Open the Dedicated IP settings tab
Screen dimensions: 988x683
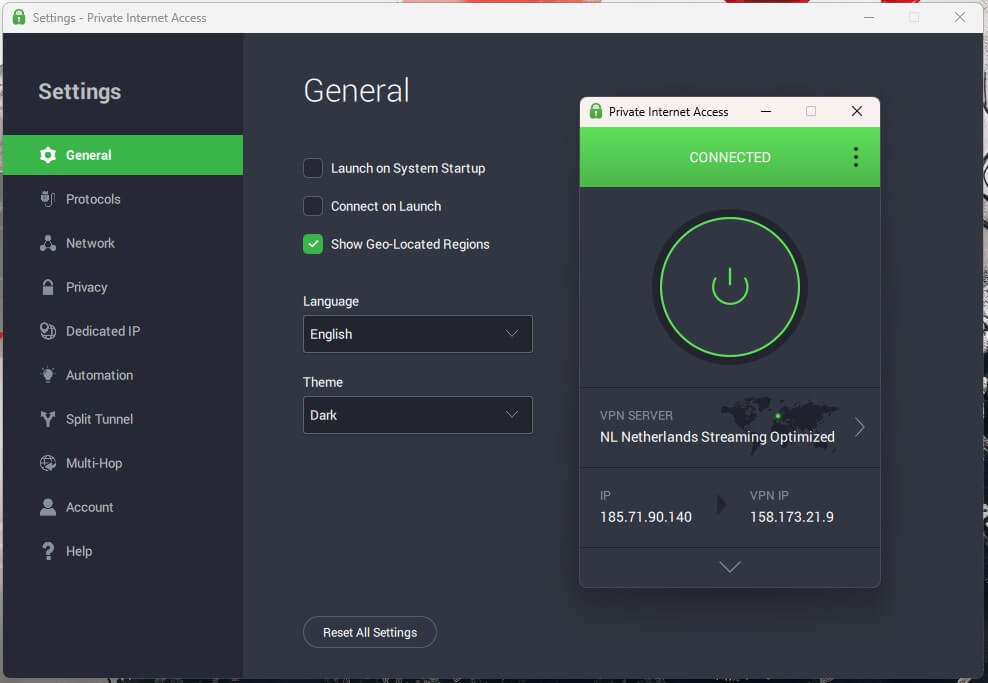[123, 331]
